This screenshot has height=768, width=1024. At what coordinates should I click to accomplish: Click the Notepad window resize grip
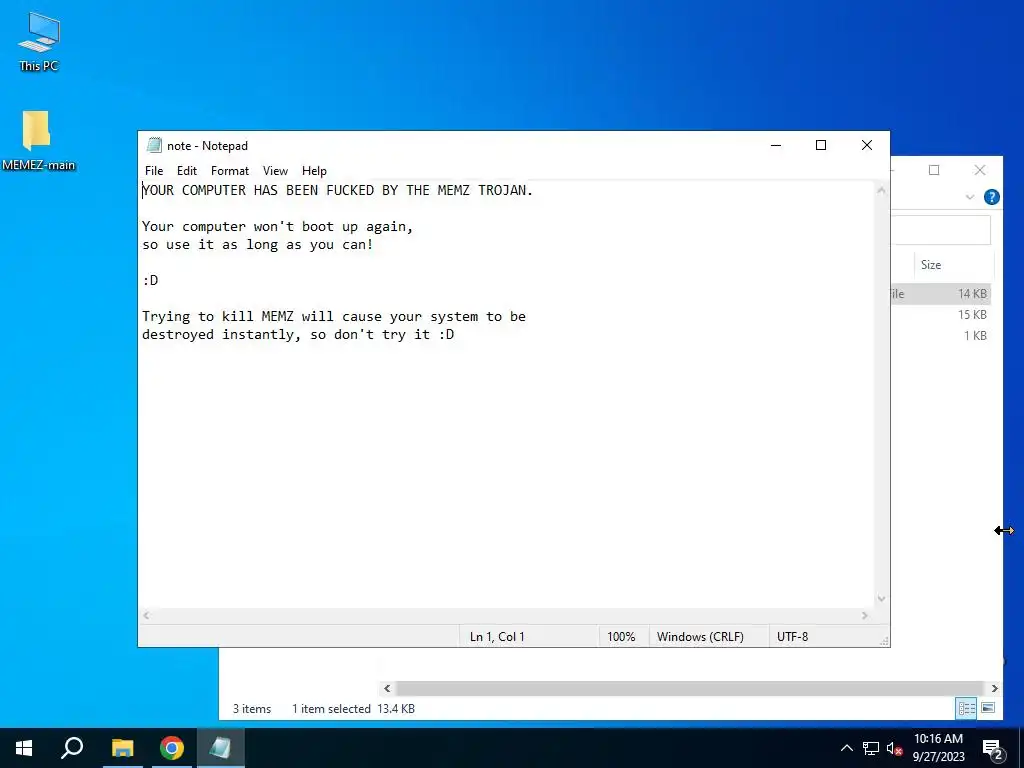click(x=884, y=641)
